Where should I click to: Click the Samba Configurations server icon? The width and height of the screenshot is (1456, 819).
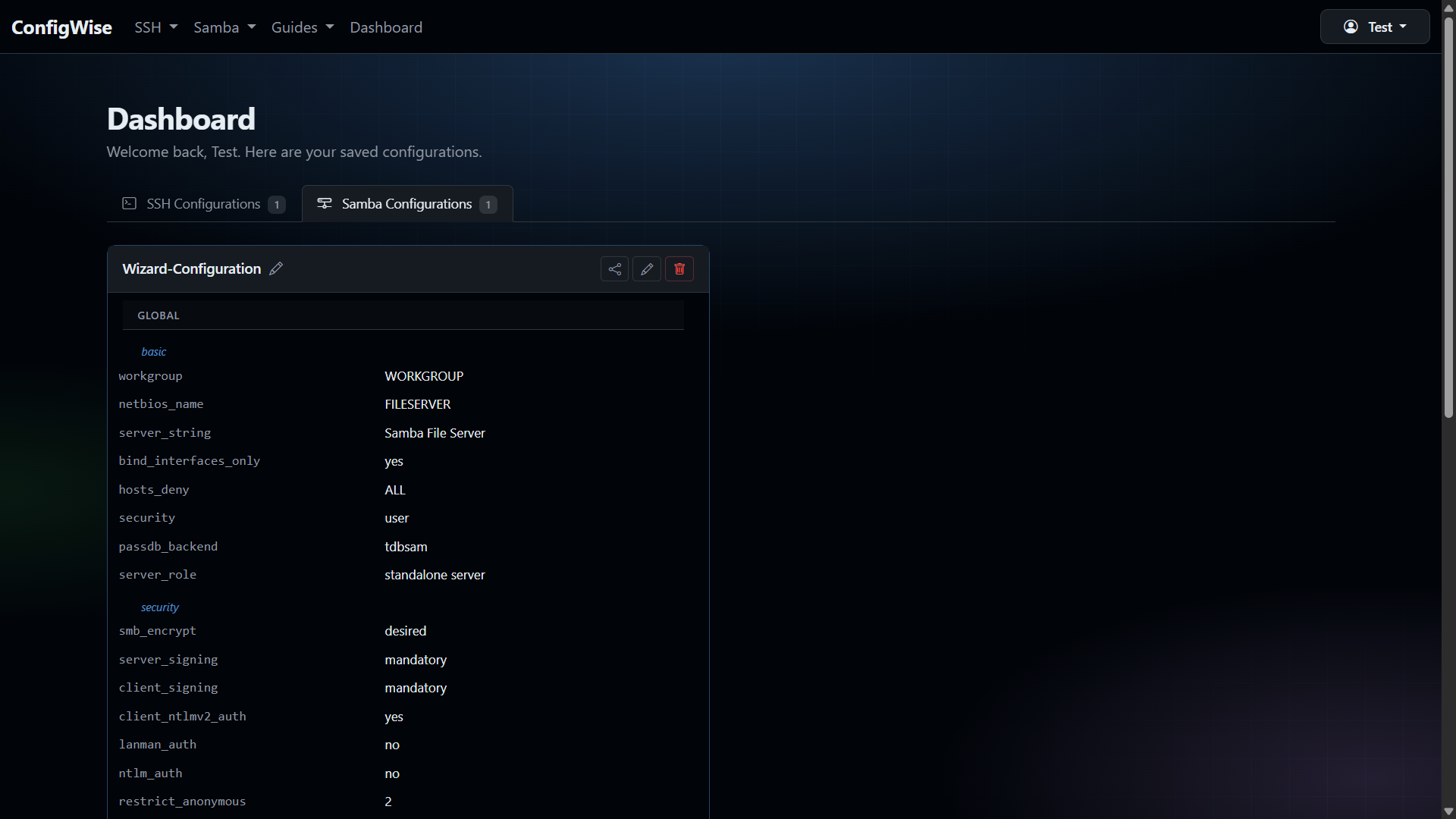325,203
